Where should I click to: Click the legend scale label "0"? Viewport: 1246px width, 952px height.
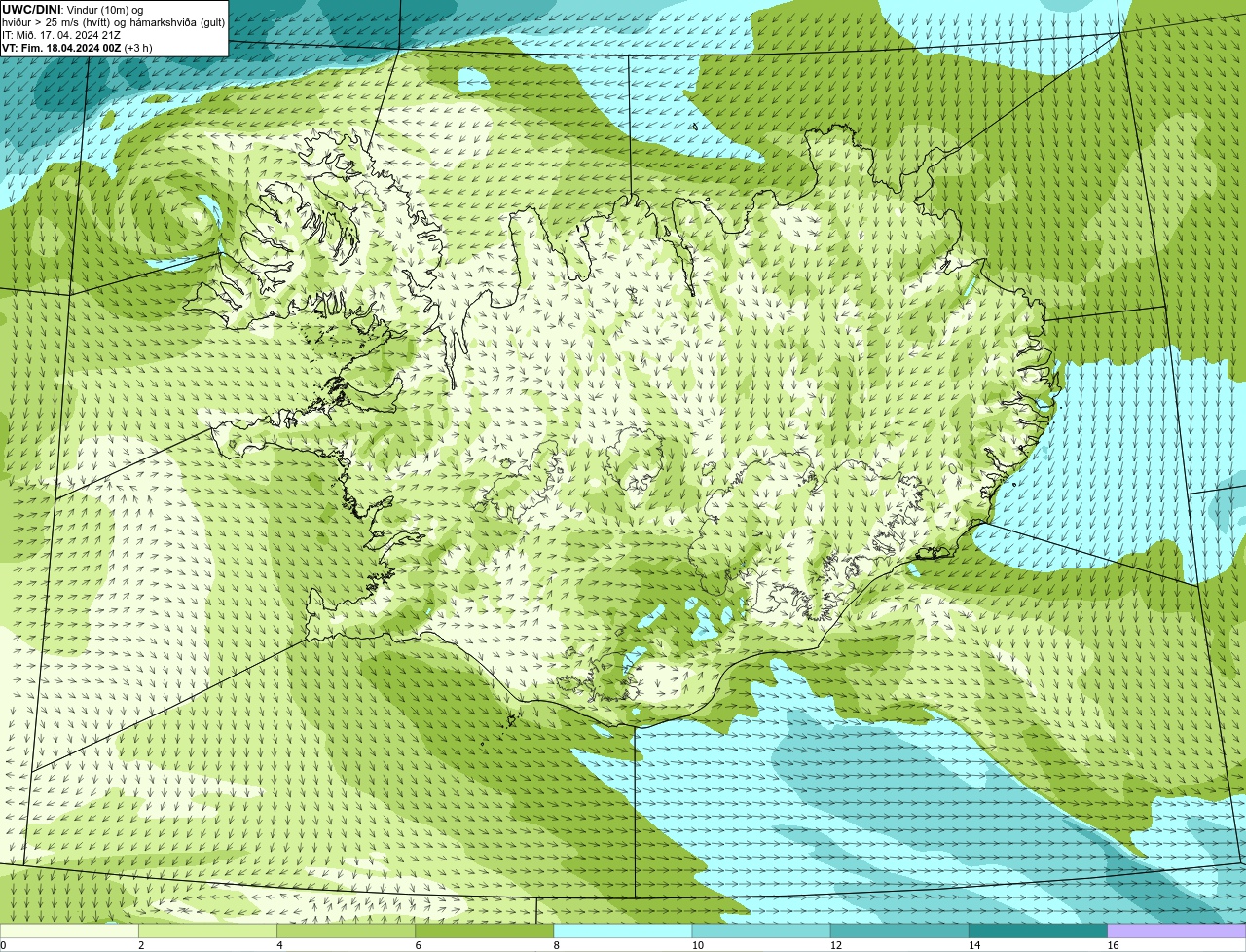pyautogui.click(x=3, y=945)
